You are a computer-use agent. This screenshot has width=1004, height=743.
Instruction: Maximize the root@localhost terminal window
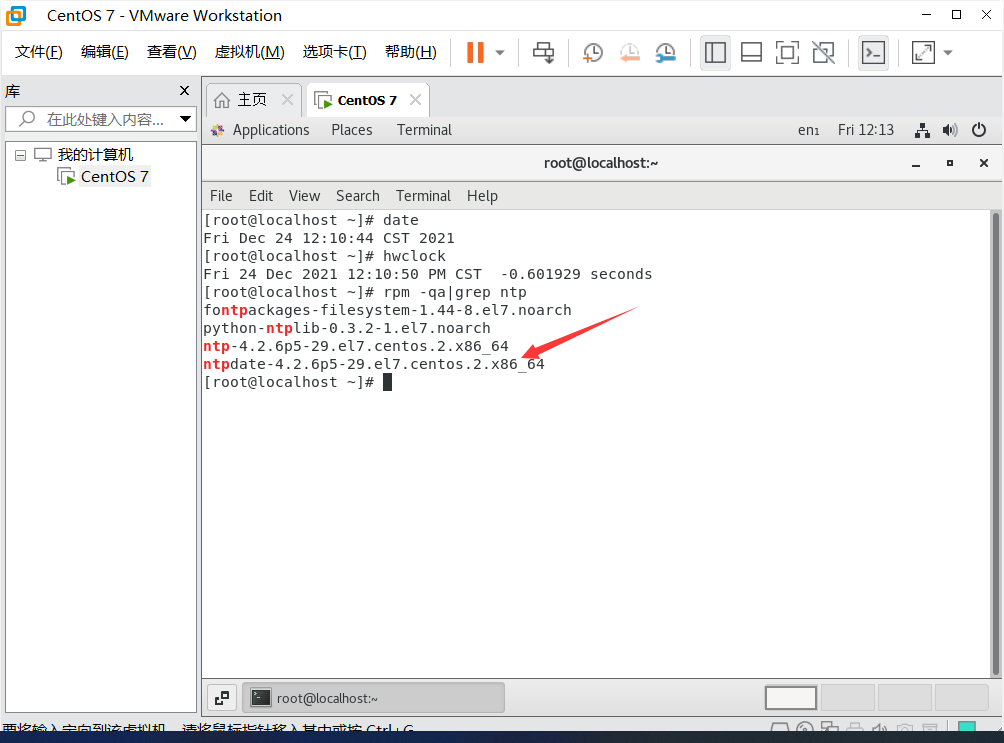pyautogui.click(x=950, y=163)
